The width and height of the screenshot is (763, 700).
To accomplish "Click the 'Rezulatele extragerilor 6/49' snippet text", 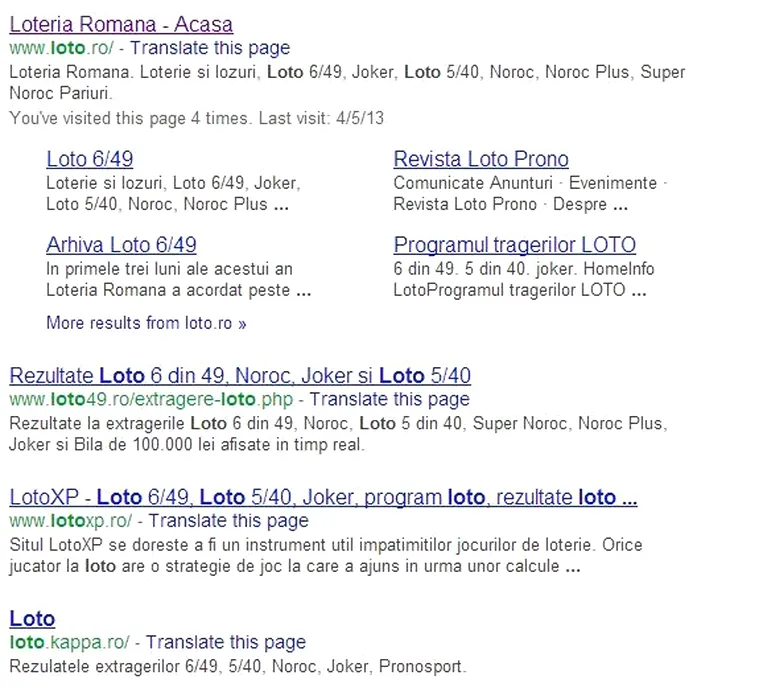I will pyautogui.click(x=237, y=666).
